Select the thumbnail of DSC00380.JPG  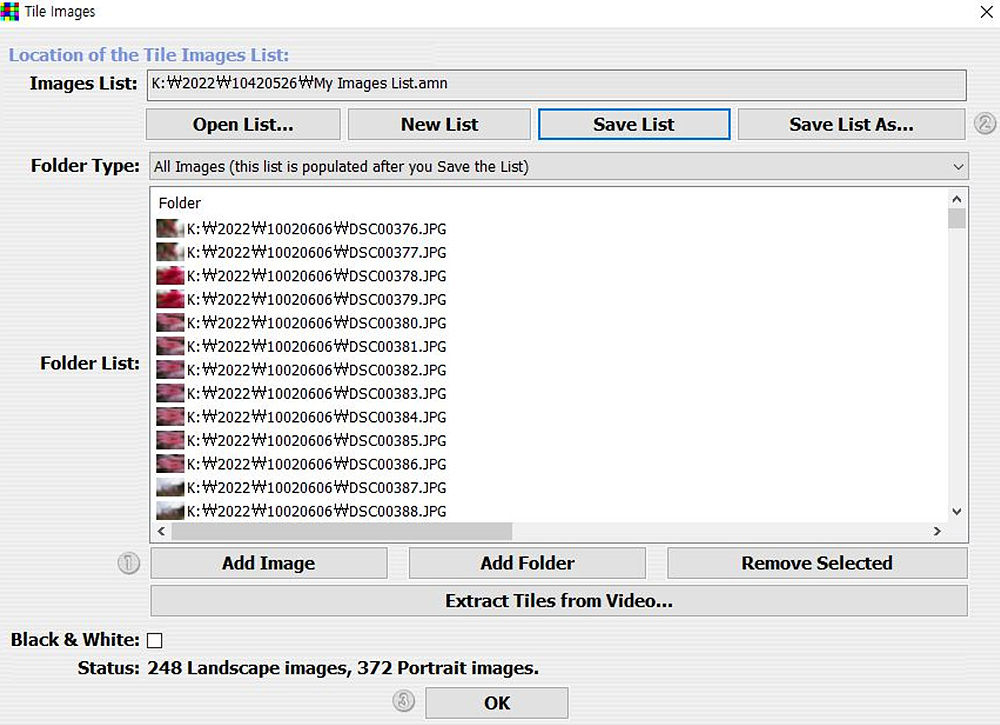[x=170, y=323]
